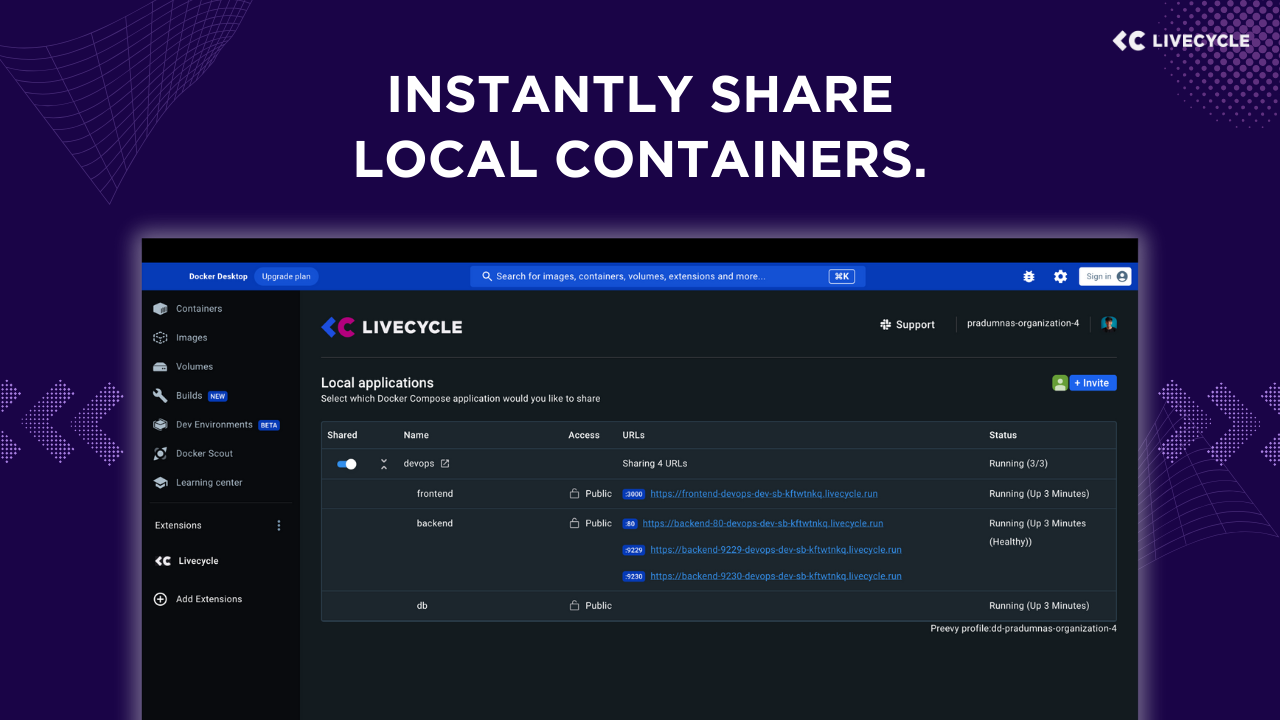Click the lock icon in db row

[574, 606]
